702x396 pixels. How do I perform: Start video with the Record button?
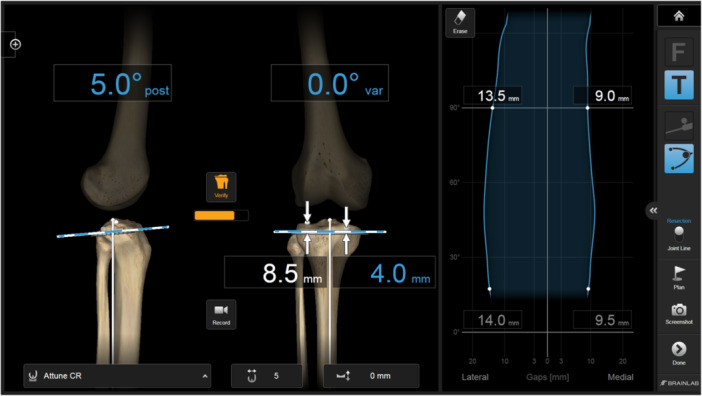pyautogui.click(x=221, y=314)
